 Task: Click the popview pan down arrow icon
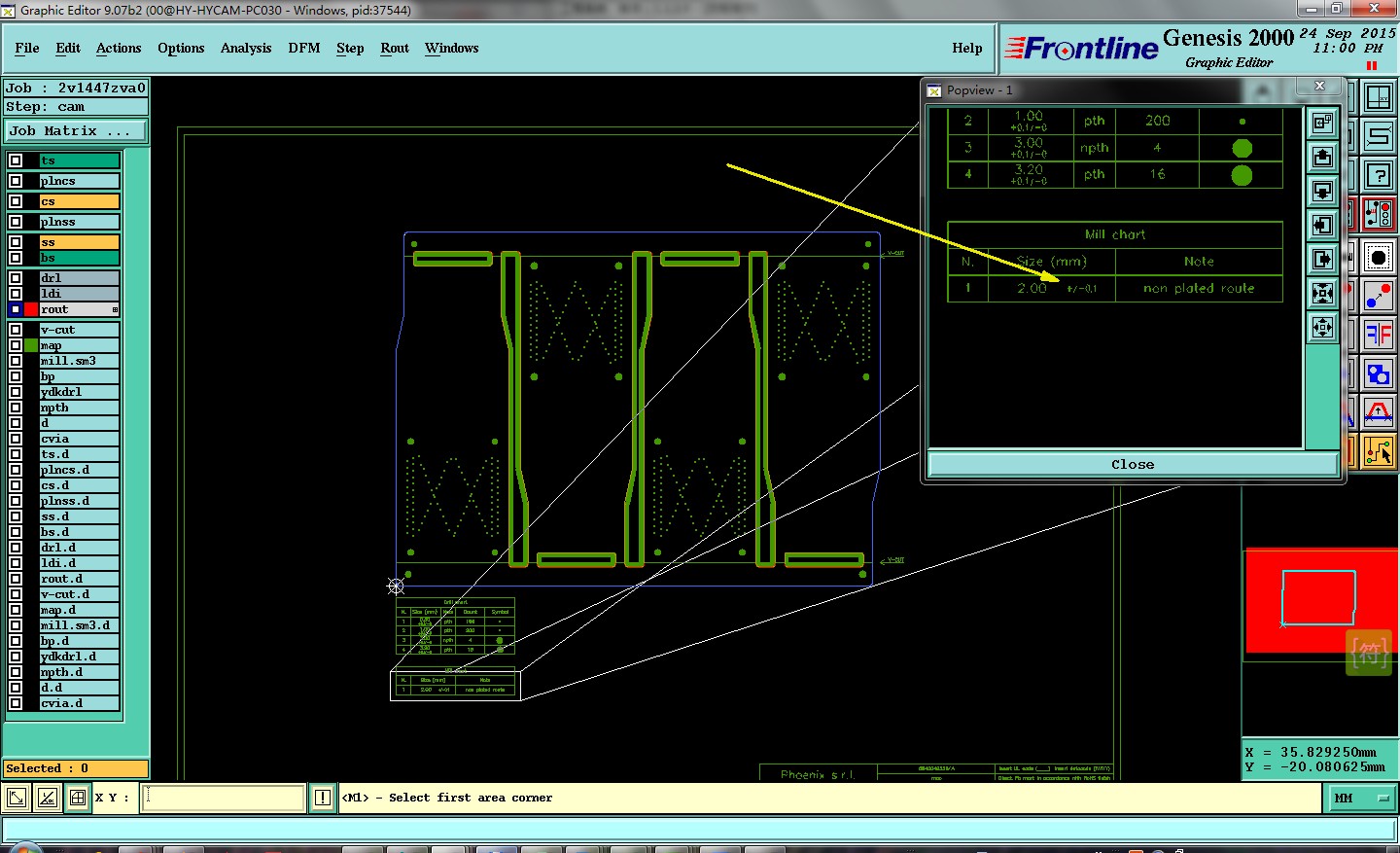[x=1322, y=191]
